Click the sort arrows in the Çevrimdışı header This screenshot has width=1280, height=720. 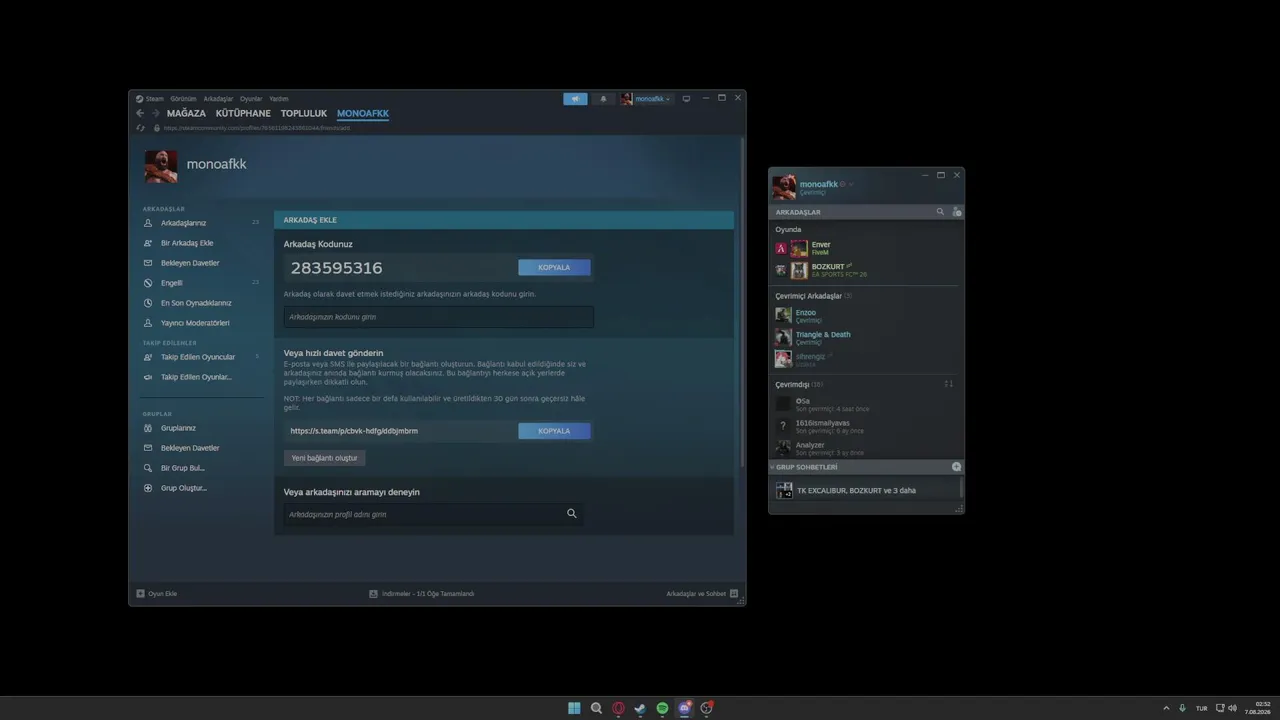click(x=949, y=384)
